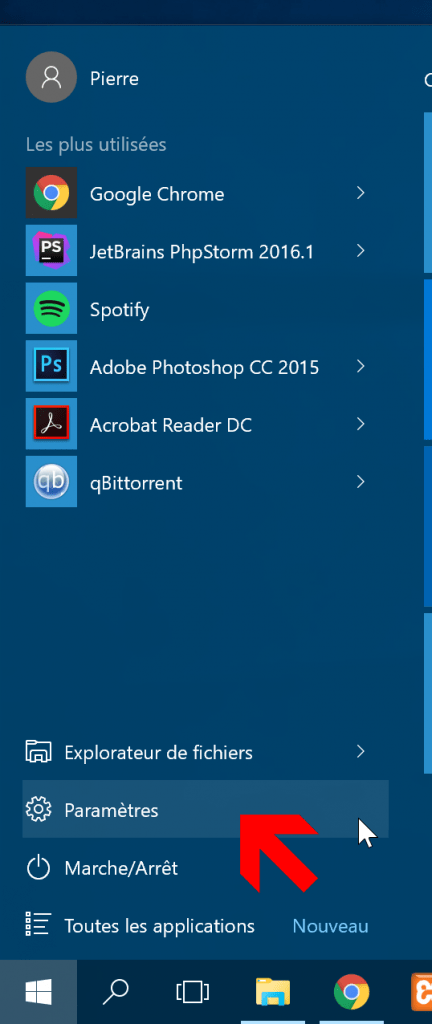Viewport: 432px width, 1024px height.
Task: Open File Explorer from the taskbar
Action: click(273, 992)
